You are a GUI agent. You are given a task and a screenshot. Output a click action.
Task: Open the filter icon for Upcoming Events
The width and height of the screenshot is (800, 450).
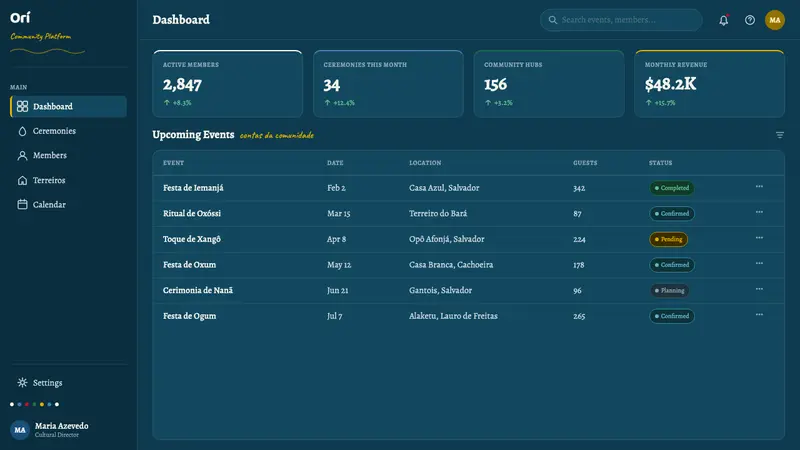(x=780, y=135)
